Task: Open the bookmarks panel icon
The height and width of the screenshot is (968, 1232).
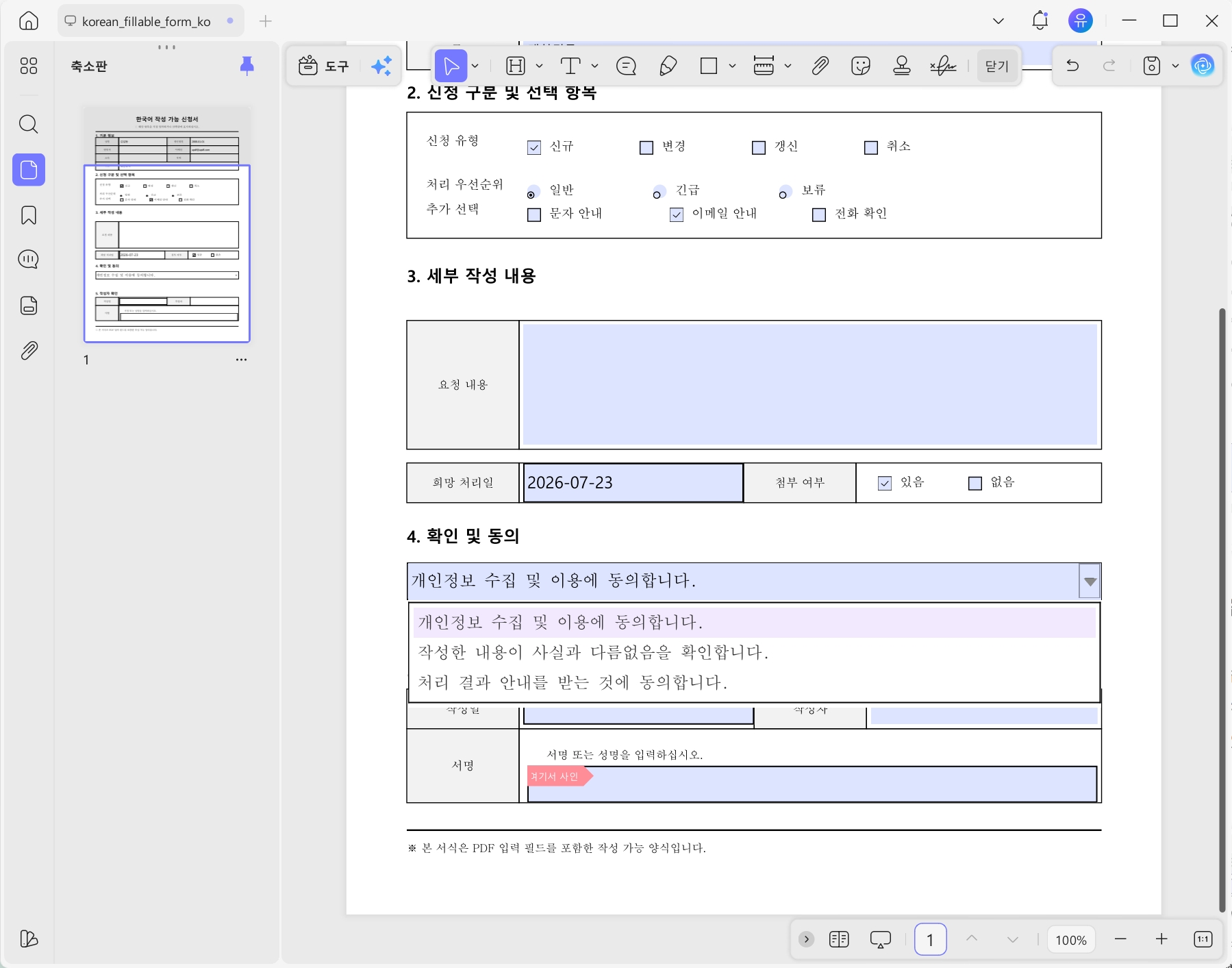Action: [28, 215]
